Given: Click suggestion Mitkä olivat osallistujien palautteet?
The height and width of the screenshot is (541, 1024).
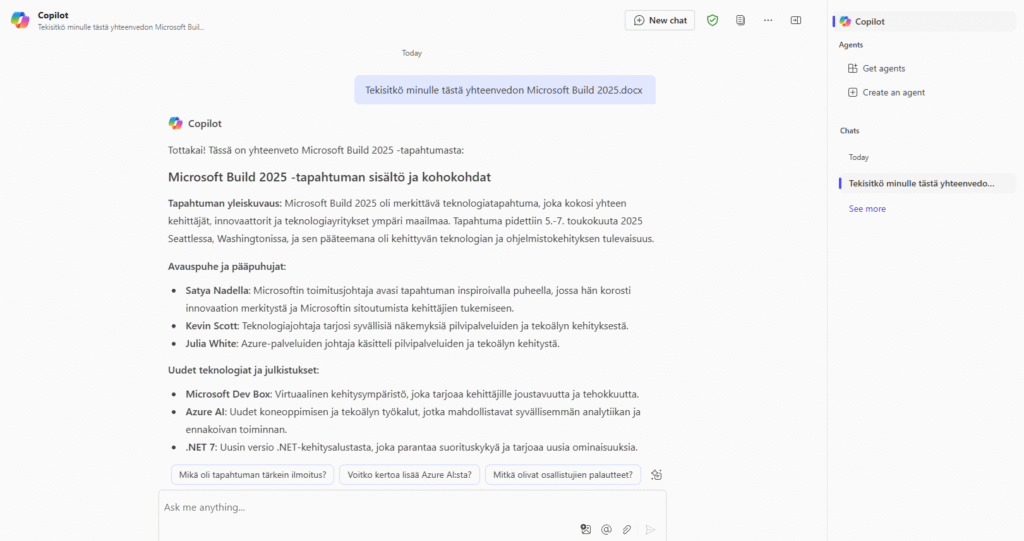Looking at the screenshot, I should tap(563, 474).
